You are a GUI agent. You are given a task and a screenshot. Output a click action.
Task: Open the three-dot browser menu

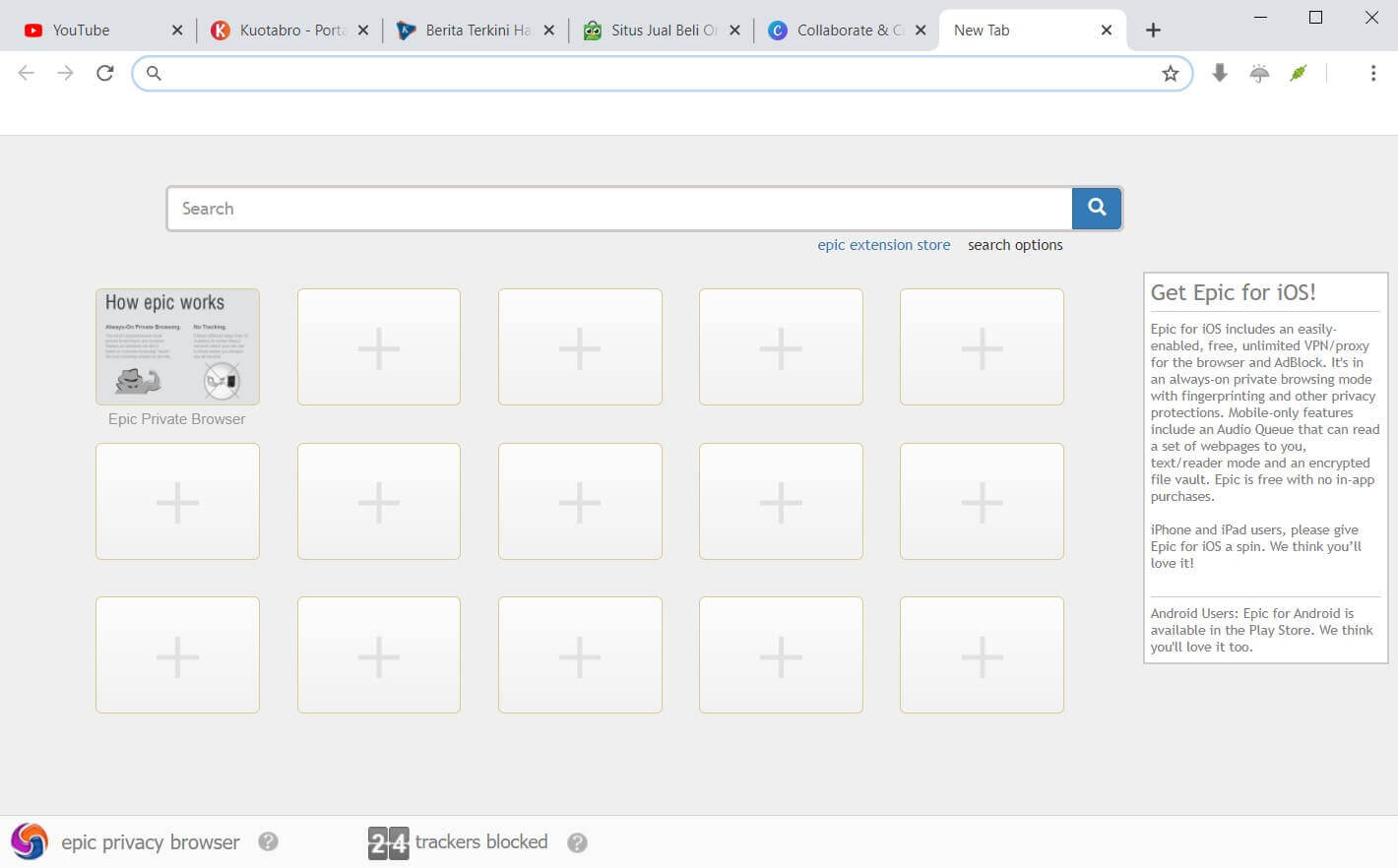pos(1372,73)
